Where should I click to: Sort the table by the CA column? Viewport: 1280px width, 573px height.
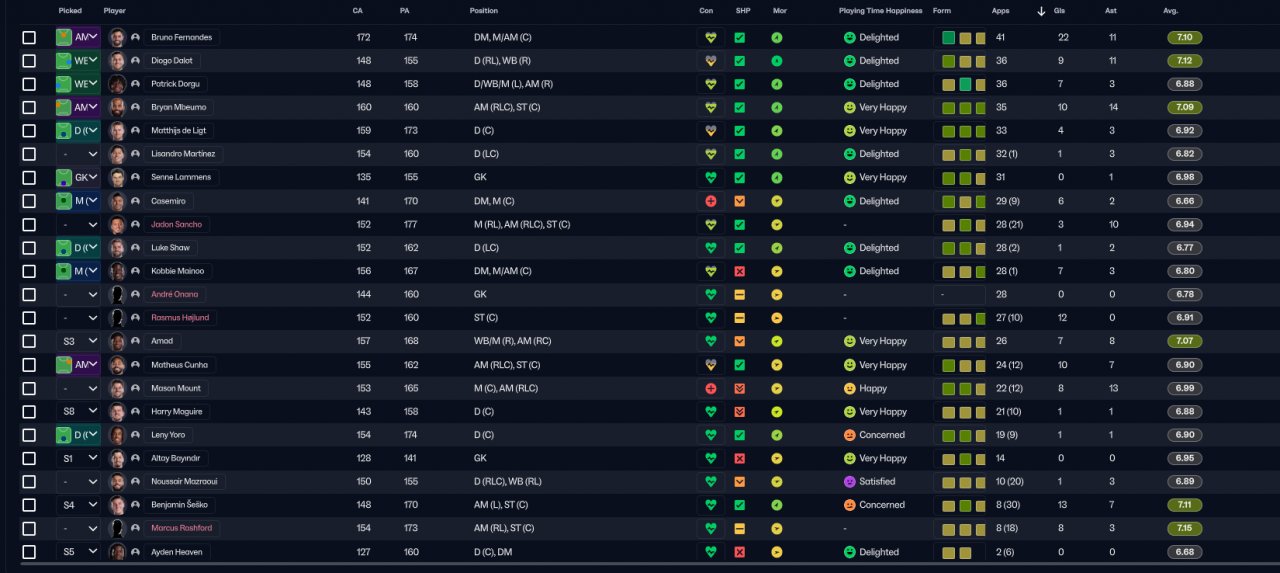[358, 11]
